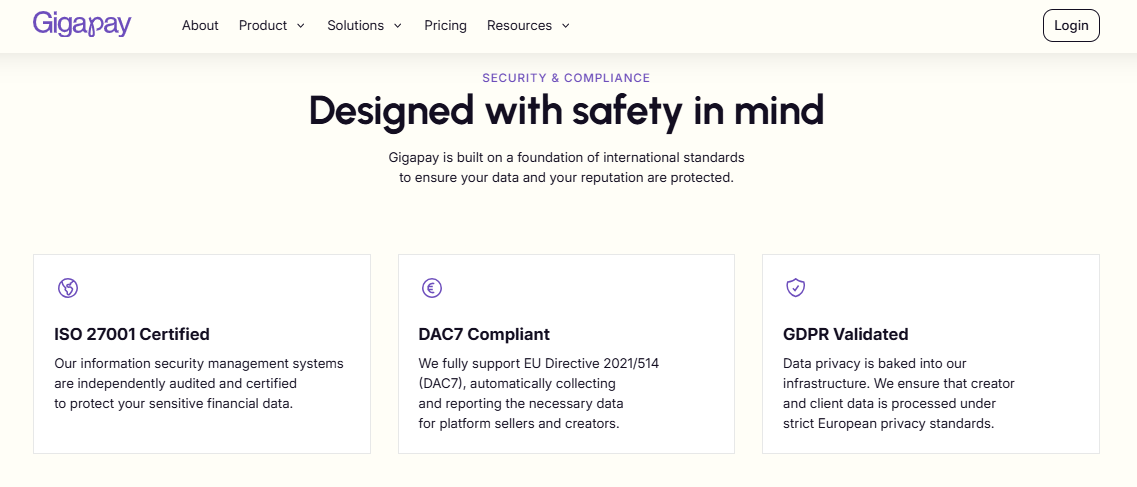Open the Resources menu
Viewport: 1137px width, 487px height.
click(x=528, y=25)
